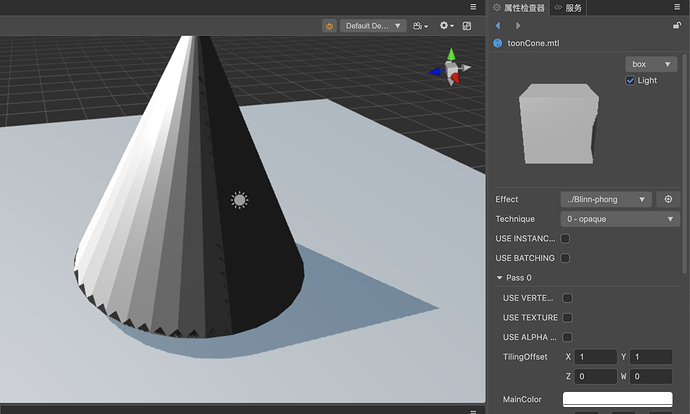Screen dimensions: 690x414
Task: Click the Technique label
Action: [x=515, y=219]
